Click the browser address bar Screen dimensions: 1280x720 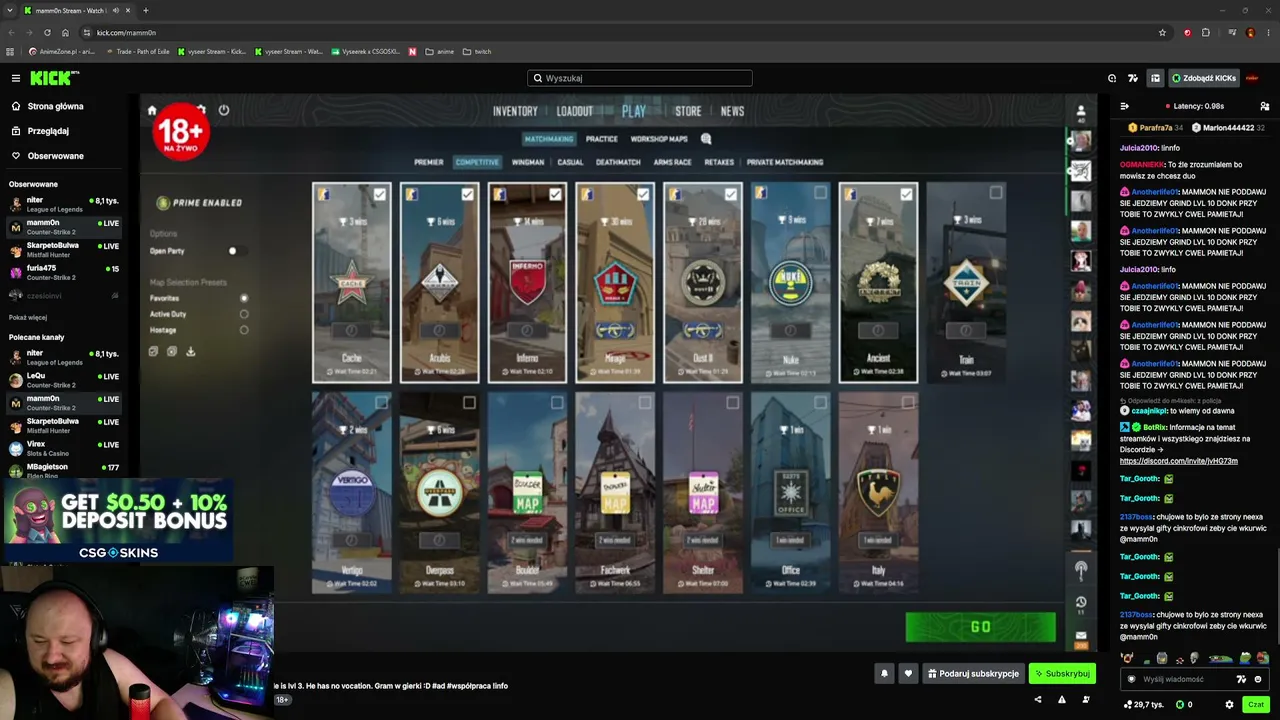tap(620, 33)
